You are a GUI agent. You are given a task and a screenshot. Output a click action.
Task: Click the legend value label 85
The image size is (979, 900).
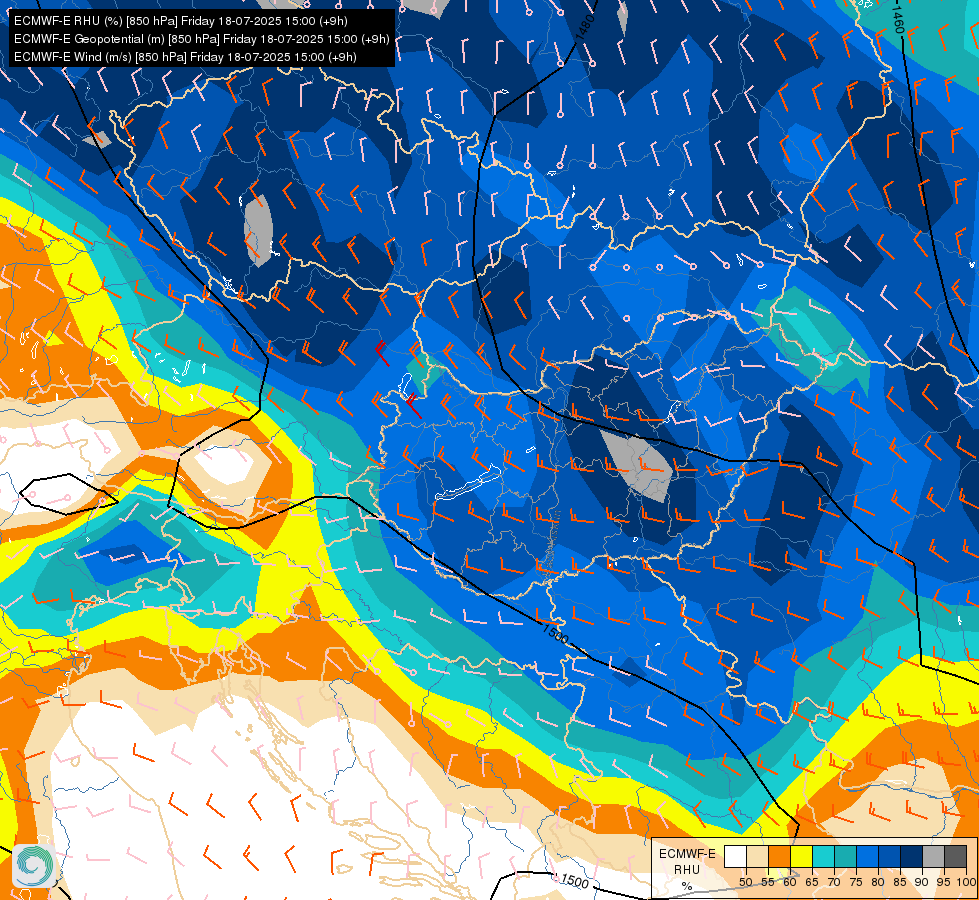coord(900,882)
